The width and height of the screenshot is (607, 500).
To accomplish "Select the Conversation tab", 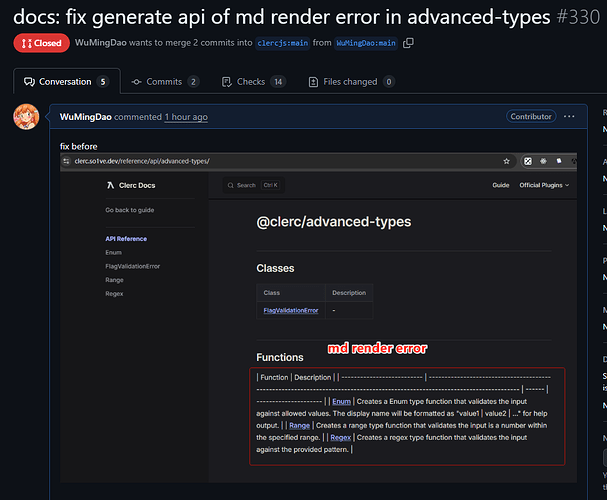I will [x=67, y=82].
